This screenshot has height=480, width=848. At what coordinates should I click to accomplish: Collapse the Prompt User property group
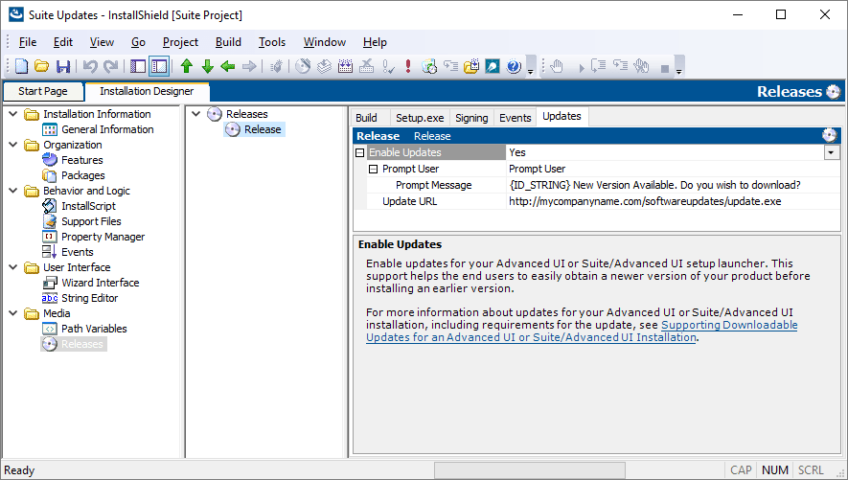[x=373, y=169]
